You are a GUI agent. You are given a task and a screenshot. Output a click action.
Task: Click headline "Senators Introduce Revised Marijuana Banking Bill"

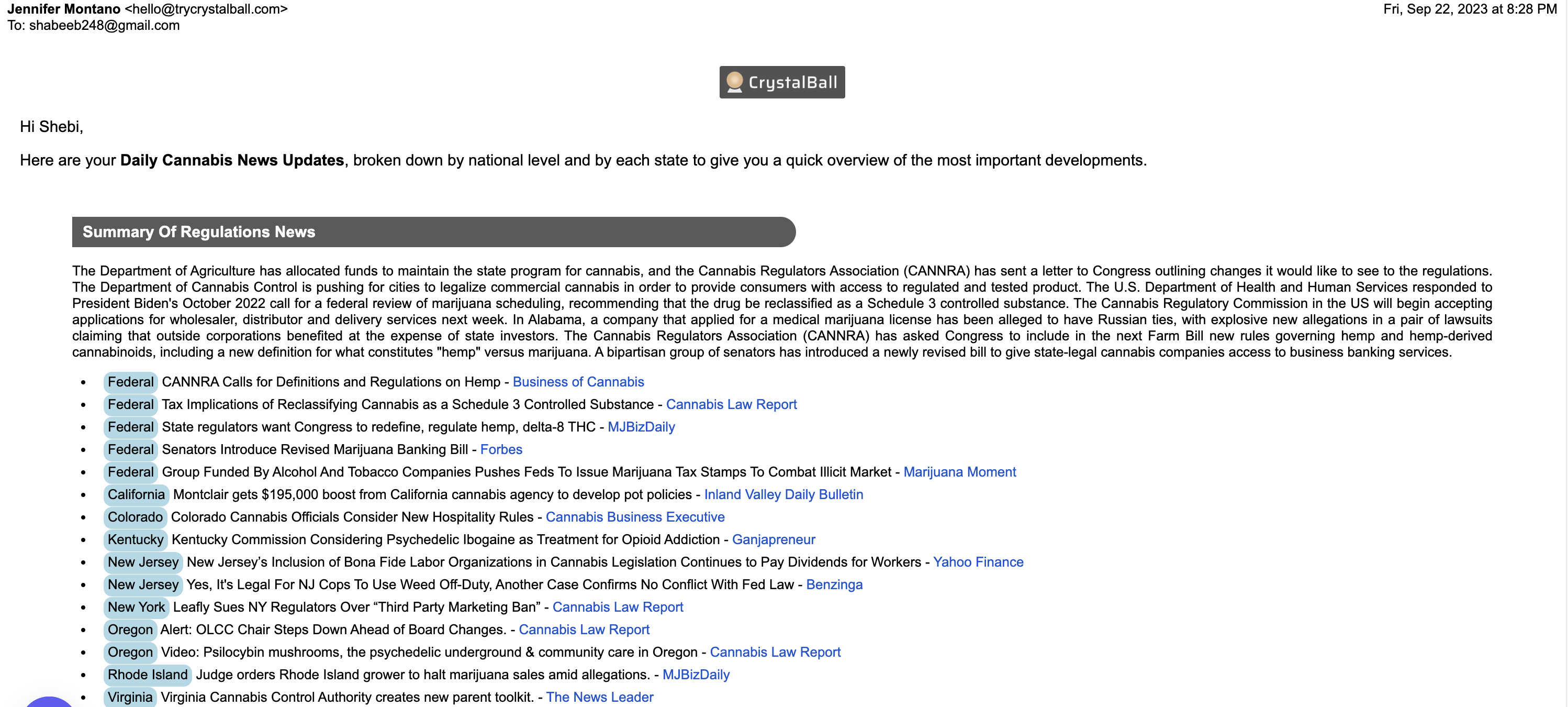coord(315,449)
